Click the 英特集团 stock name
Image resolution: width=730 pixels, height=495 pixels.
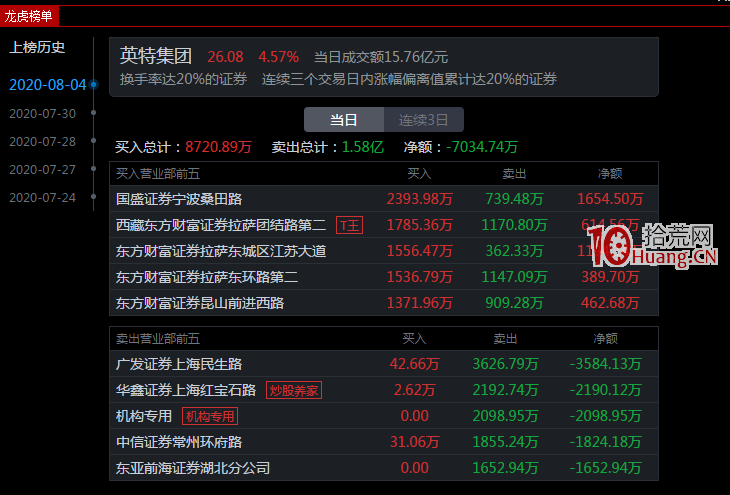[155, 56]
